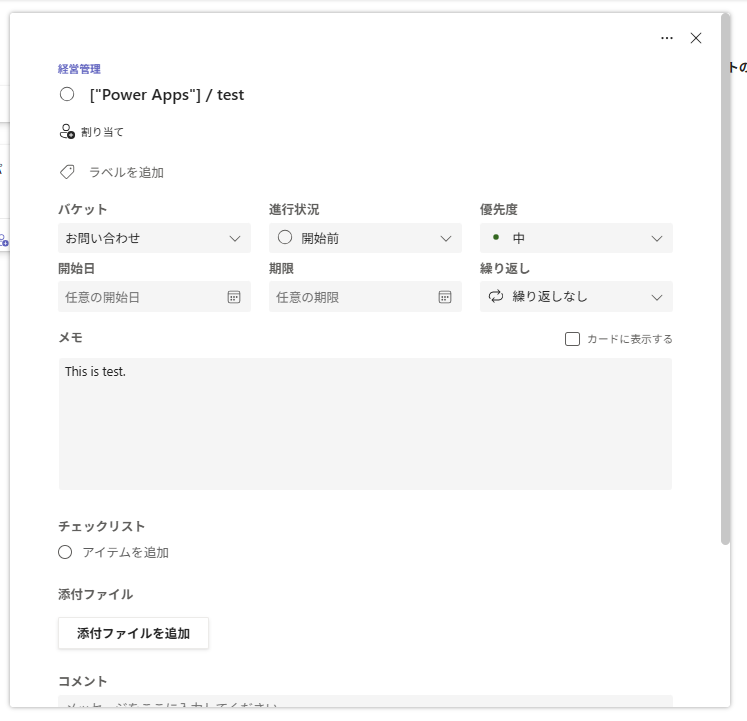Image resolution: width=747 pixels, height=721 pixels.
Task: Expand the バケット dropdown chevron
Action: (235, 238)
